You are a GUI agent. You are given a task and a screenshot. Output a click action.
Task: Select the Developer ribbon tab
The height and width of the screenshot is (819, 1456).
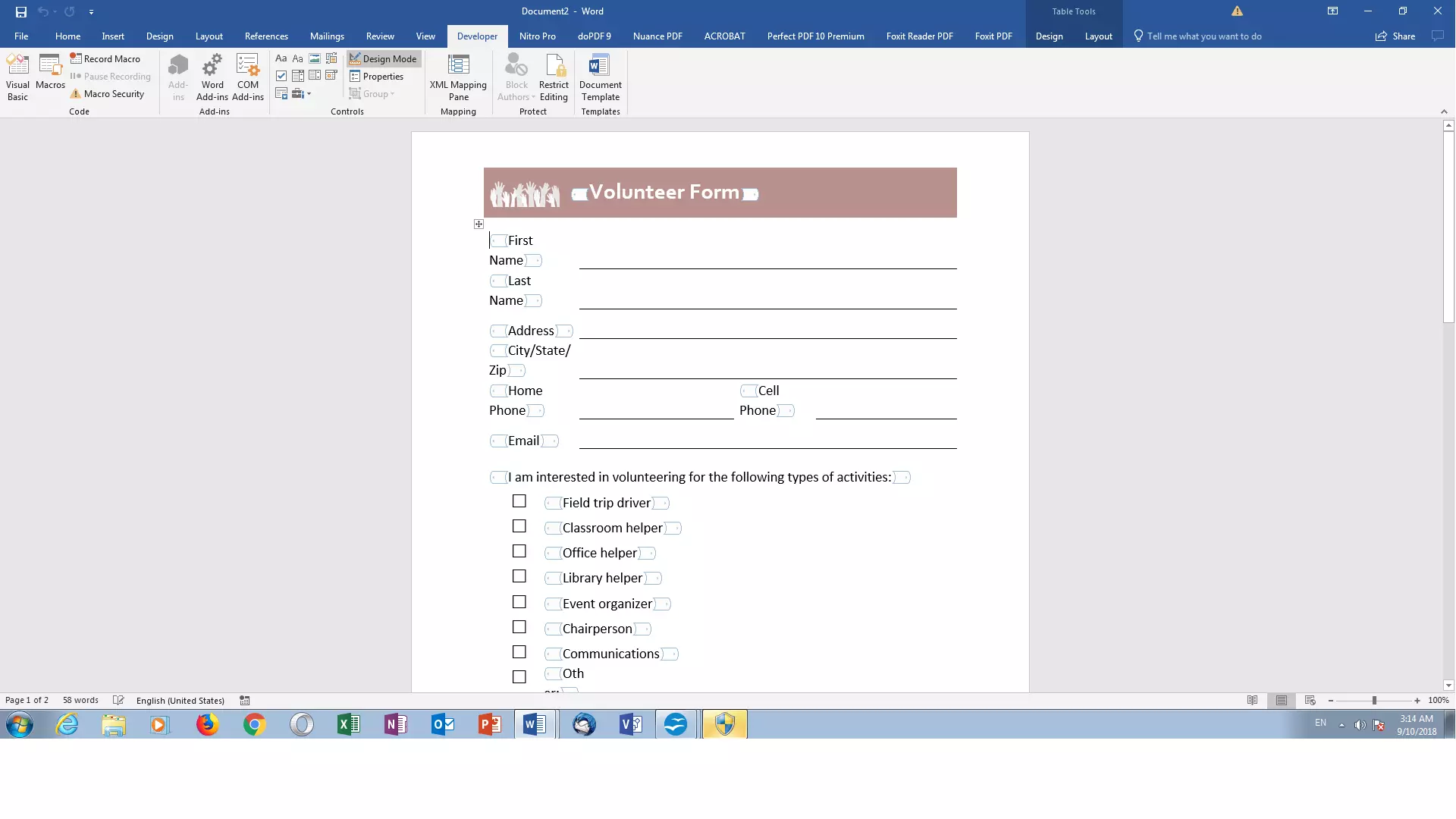point(477,36)
